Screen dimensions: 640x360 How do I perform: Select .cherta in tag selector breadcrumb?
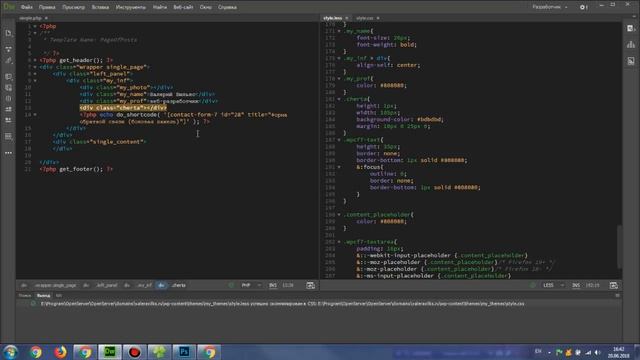point(178,285)
